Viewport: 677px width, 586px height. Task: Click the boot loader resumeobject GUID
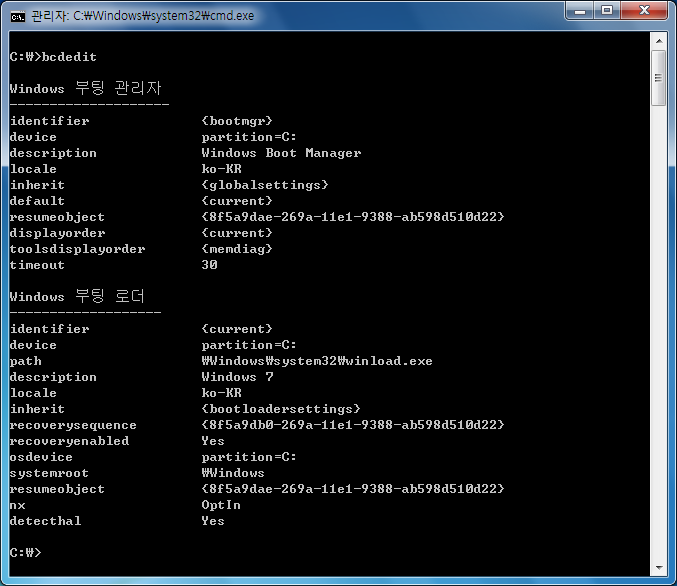pos(353,489)
